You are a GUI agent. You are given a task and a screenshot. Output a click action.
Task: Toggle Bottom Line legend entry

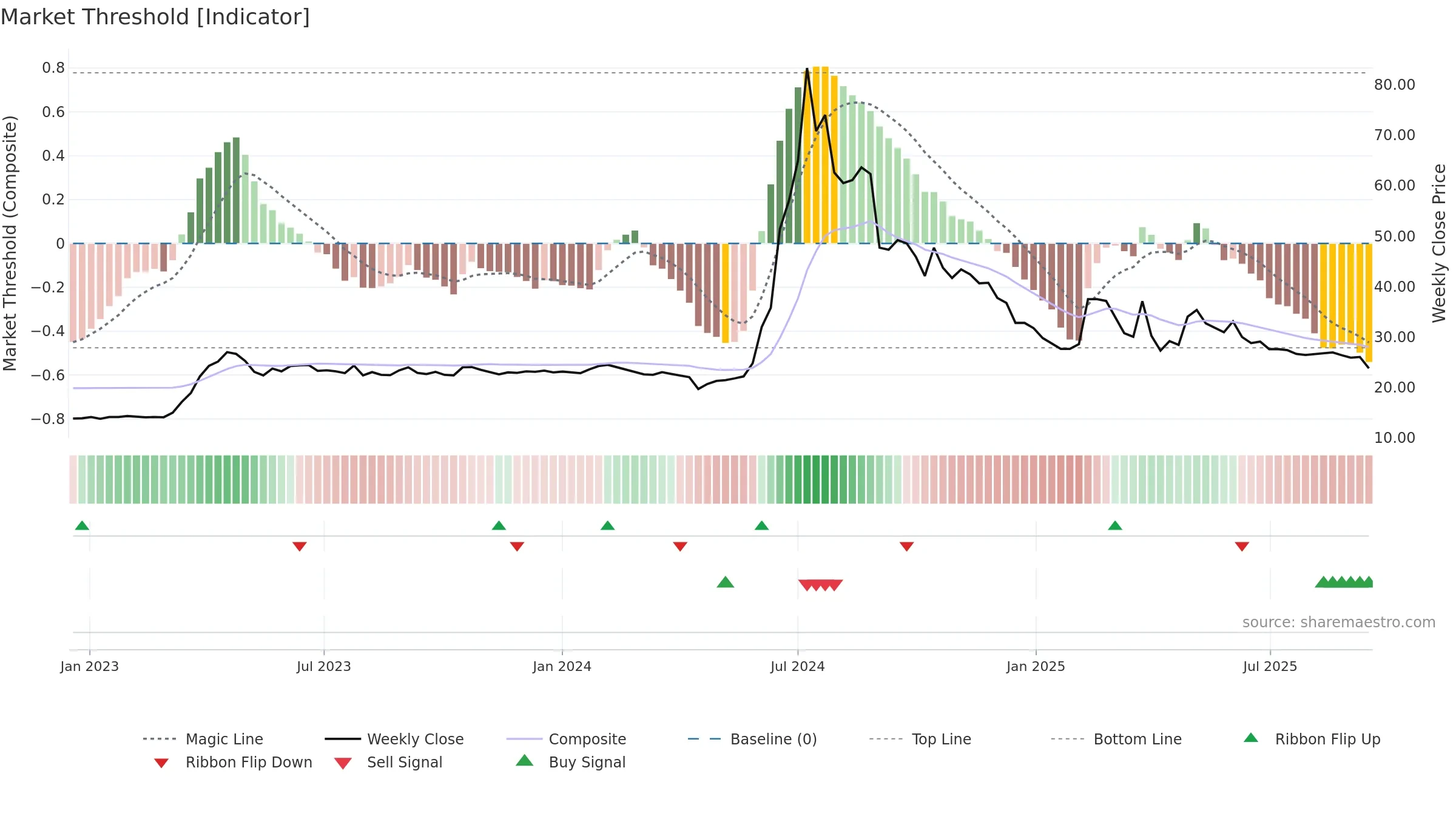point(1116,739)
